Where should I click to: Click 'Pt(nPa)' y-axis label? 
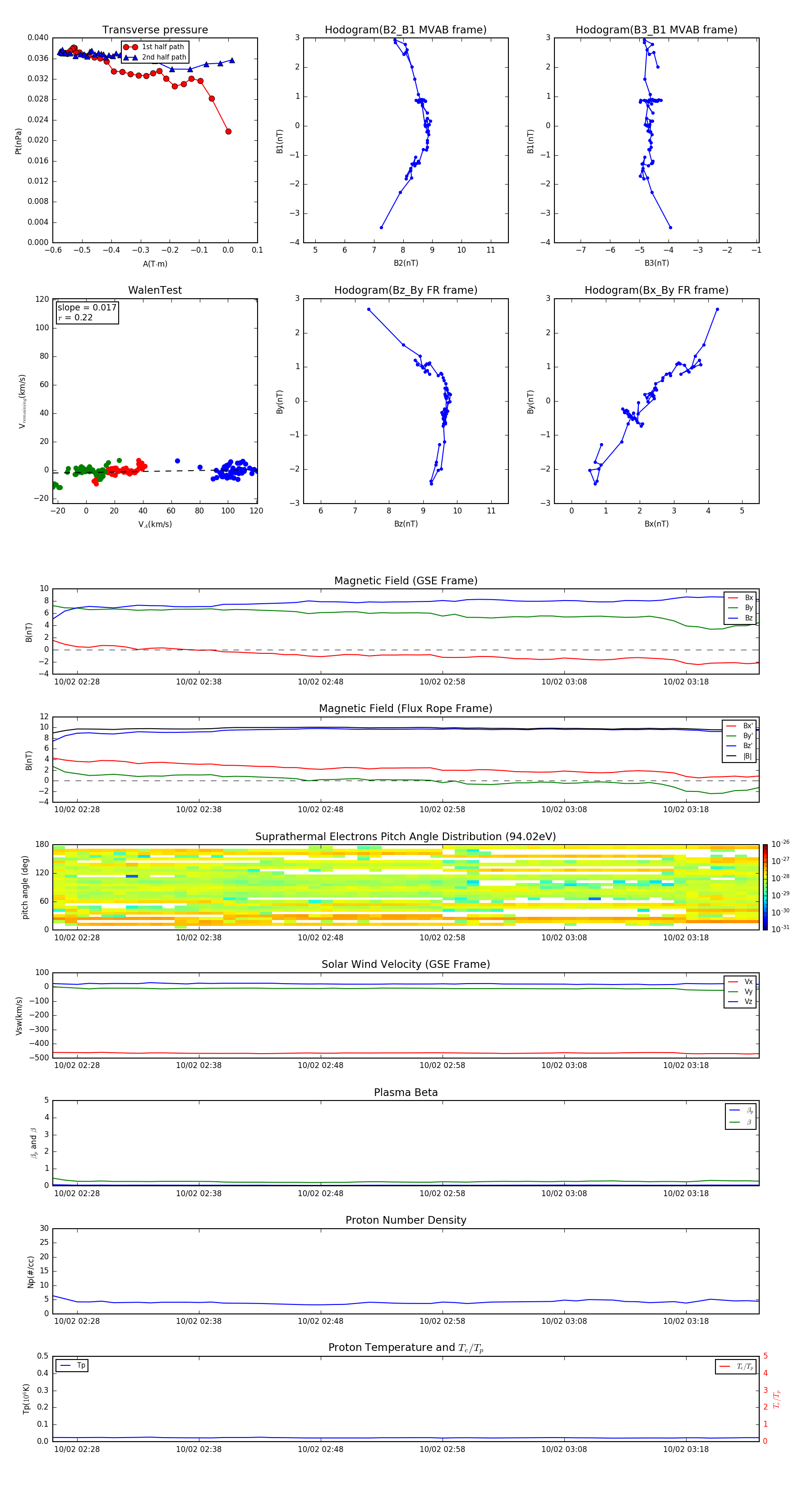(x=18, y=141)
